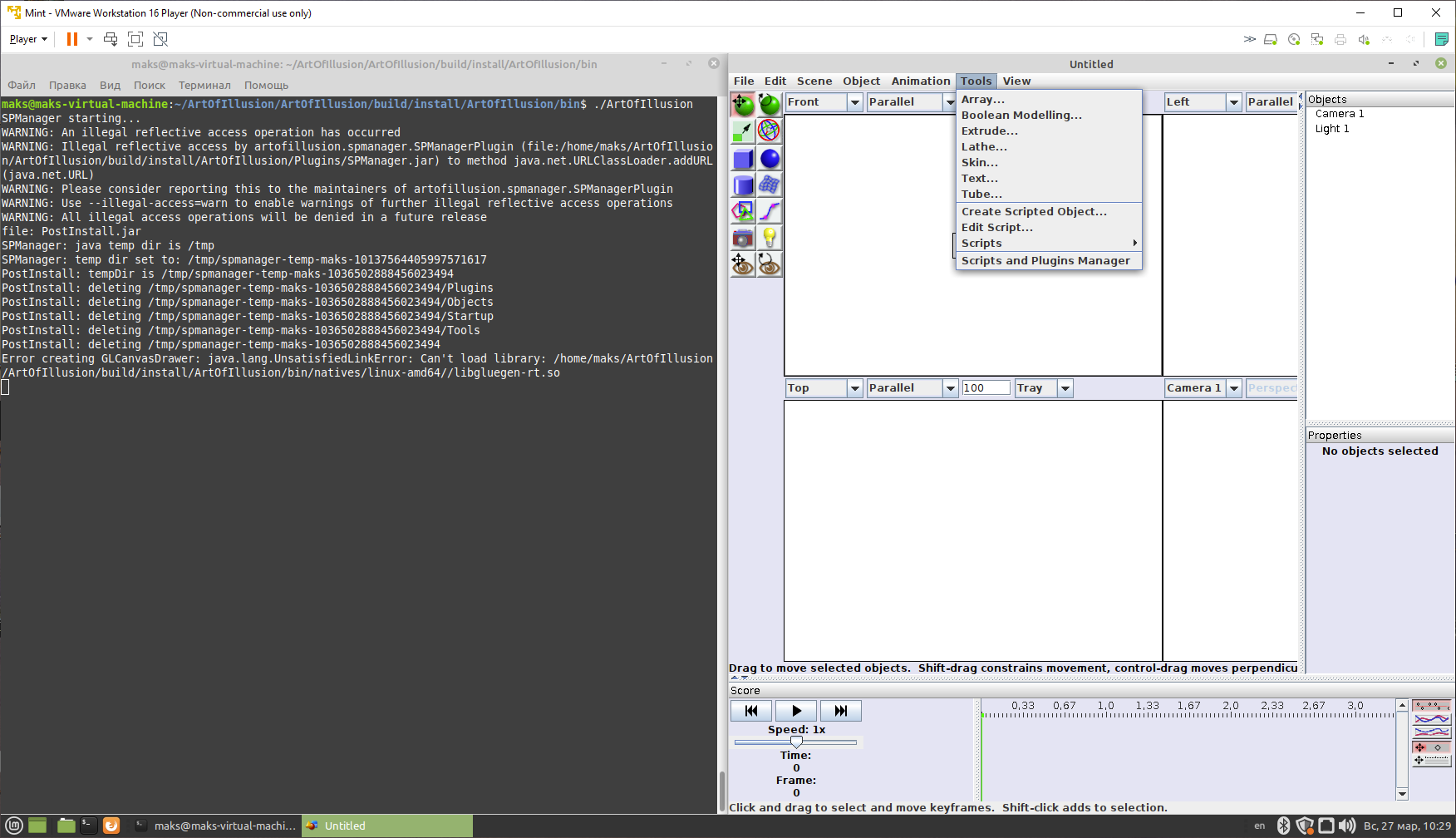Open the Scene menu
The width and height of the screenshot is (1456, 838).
(814, 81)
